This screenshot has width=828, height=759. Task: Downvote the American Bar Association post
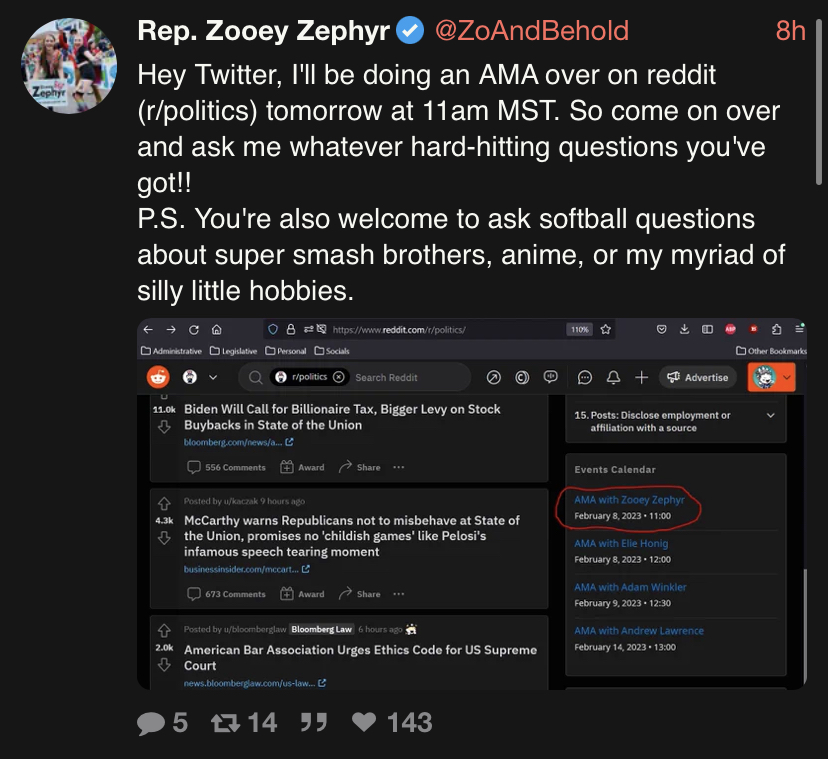click(164, 665)
